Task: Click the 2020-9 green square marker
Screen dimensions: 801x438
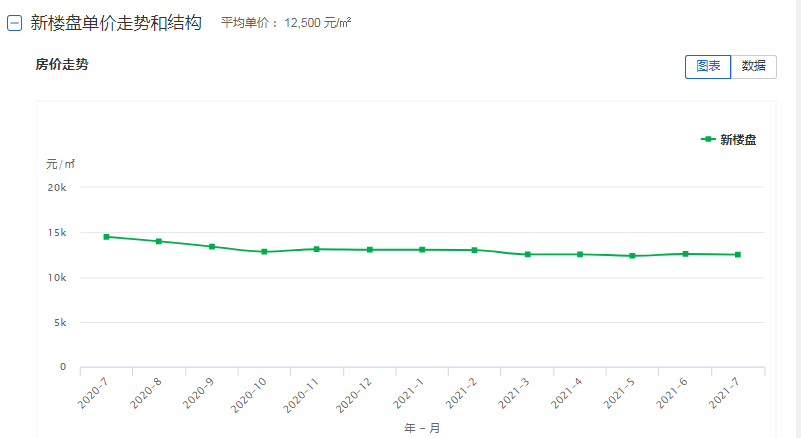Action: point(212,247)
